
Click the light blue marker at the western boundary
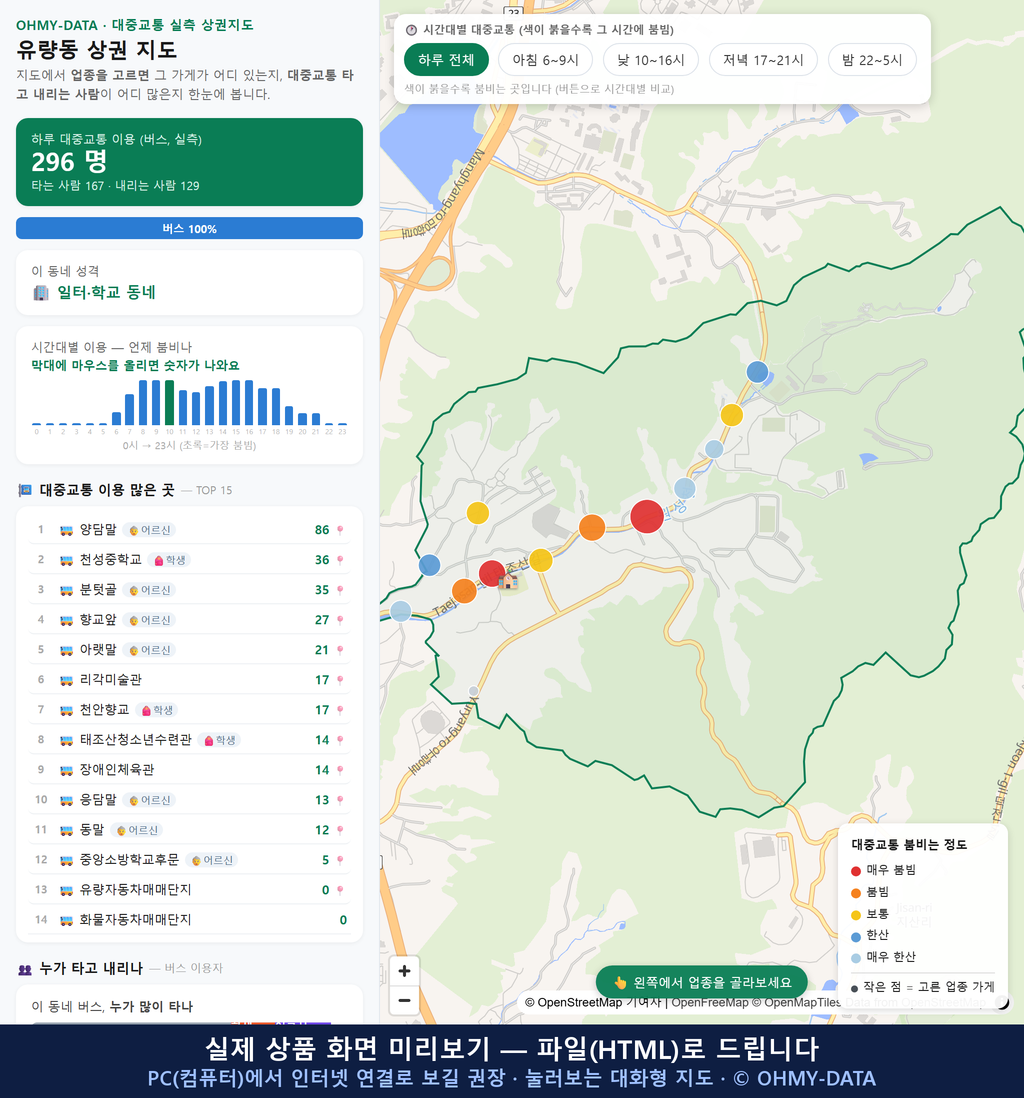[401, 611]
